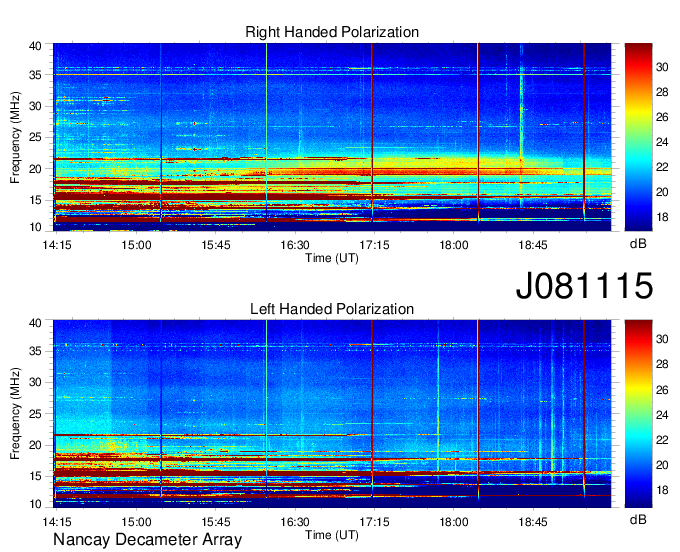680x552 pixels.
Task: Click the Left Handed Polarization spectrogram image
Action: tap(332, 414)
